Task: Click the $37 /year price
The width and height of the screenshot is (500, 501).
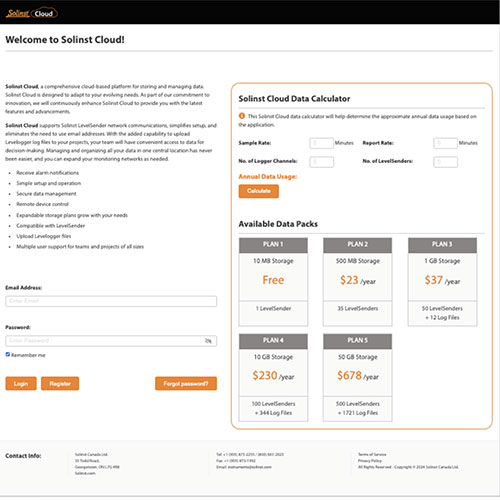Action: [x=442, y=280]
